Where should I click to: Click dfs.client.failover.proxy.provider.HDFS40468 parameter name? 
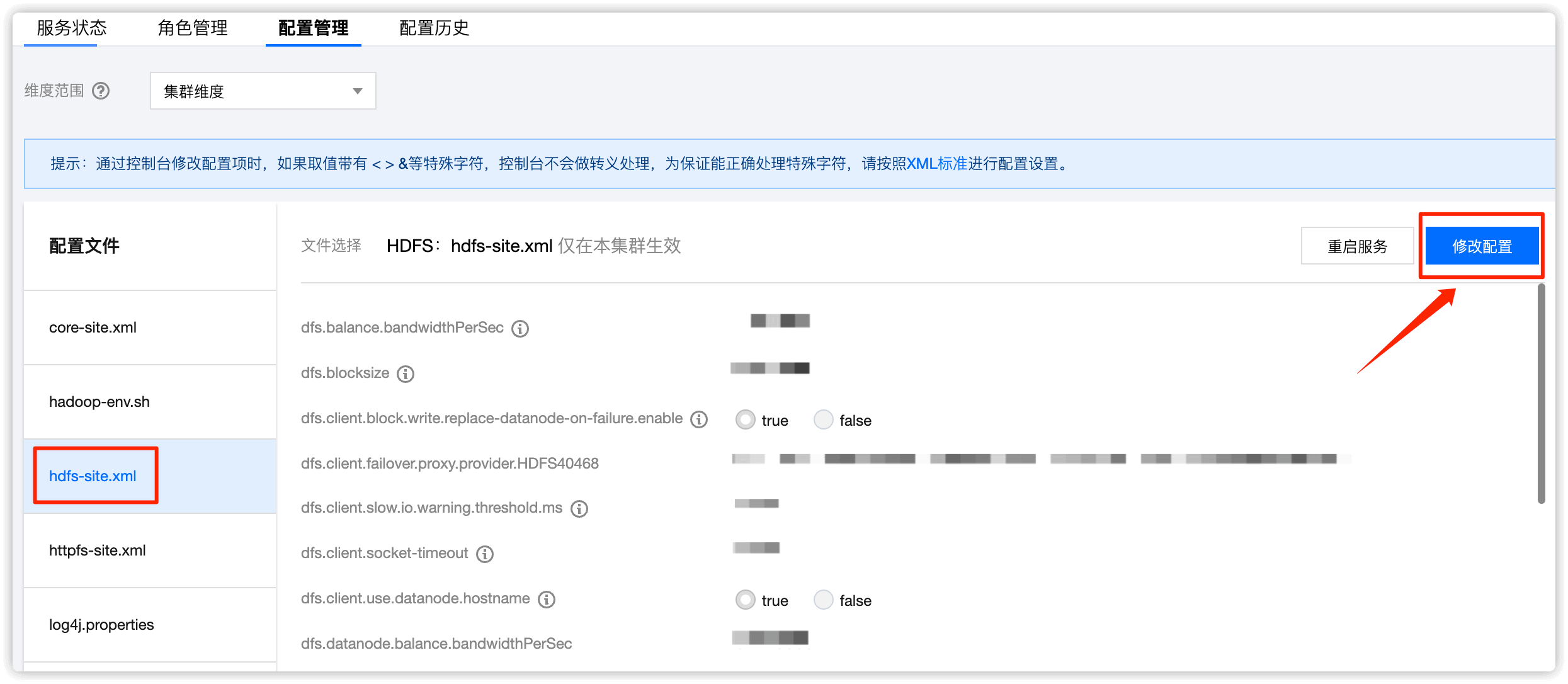coord(450,464)
